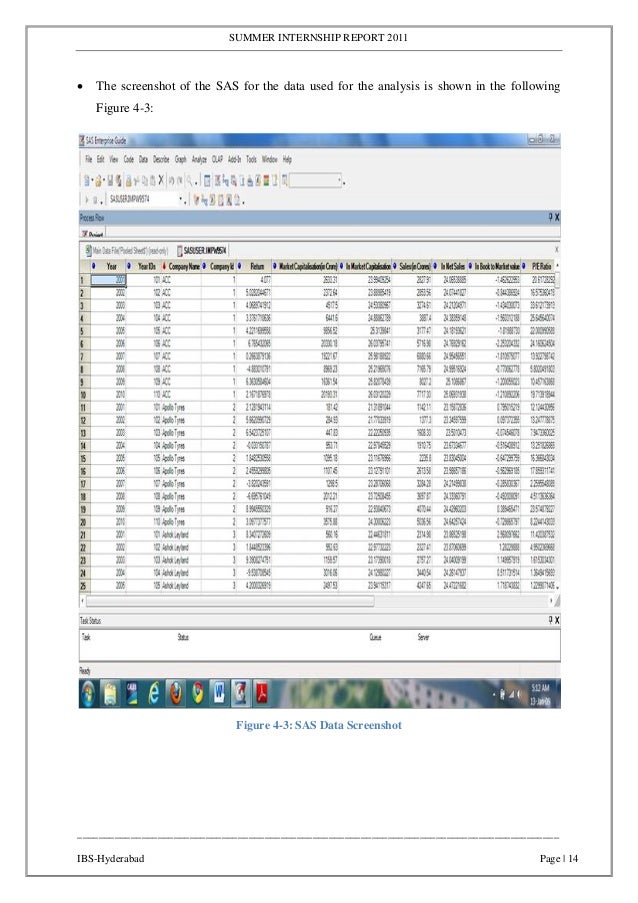The height and width of the screenshot is (903, 638).
Task: Click the grid's scroll-right arrow
Action: click(551, 601)
